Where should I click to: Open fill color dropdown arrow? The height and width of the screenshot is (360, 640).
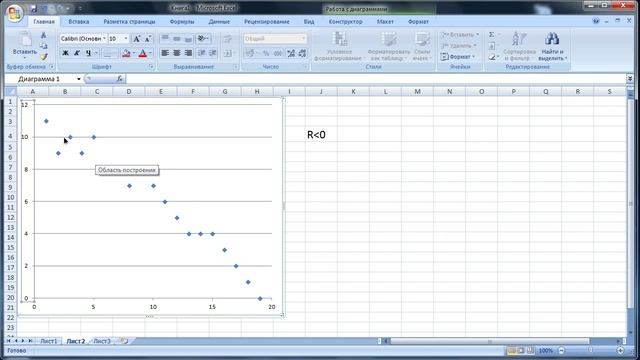coord(133,53)
